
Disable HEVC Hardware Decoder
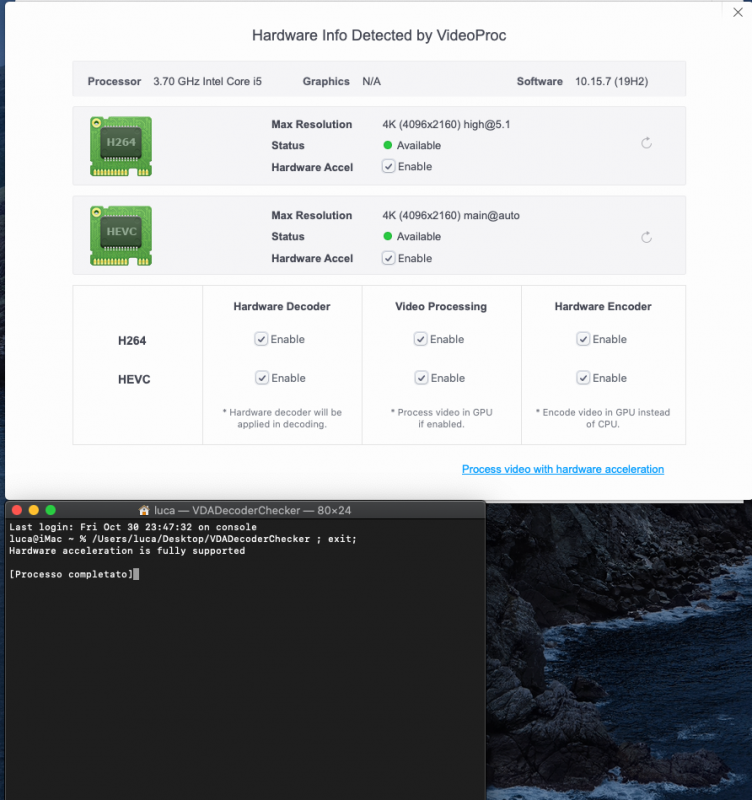click(x=262, y=378)
